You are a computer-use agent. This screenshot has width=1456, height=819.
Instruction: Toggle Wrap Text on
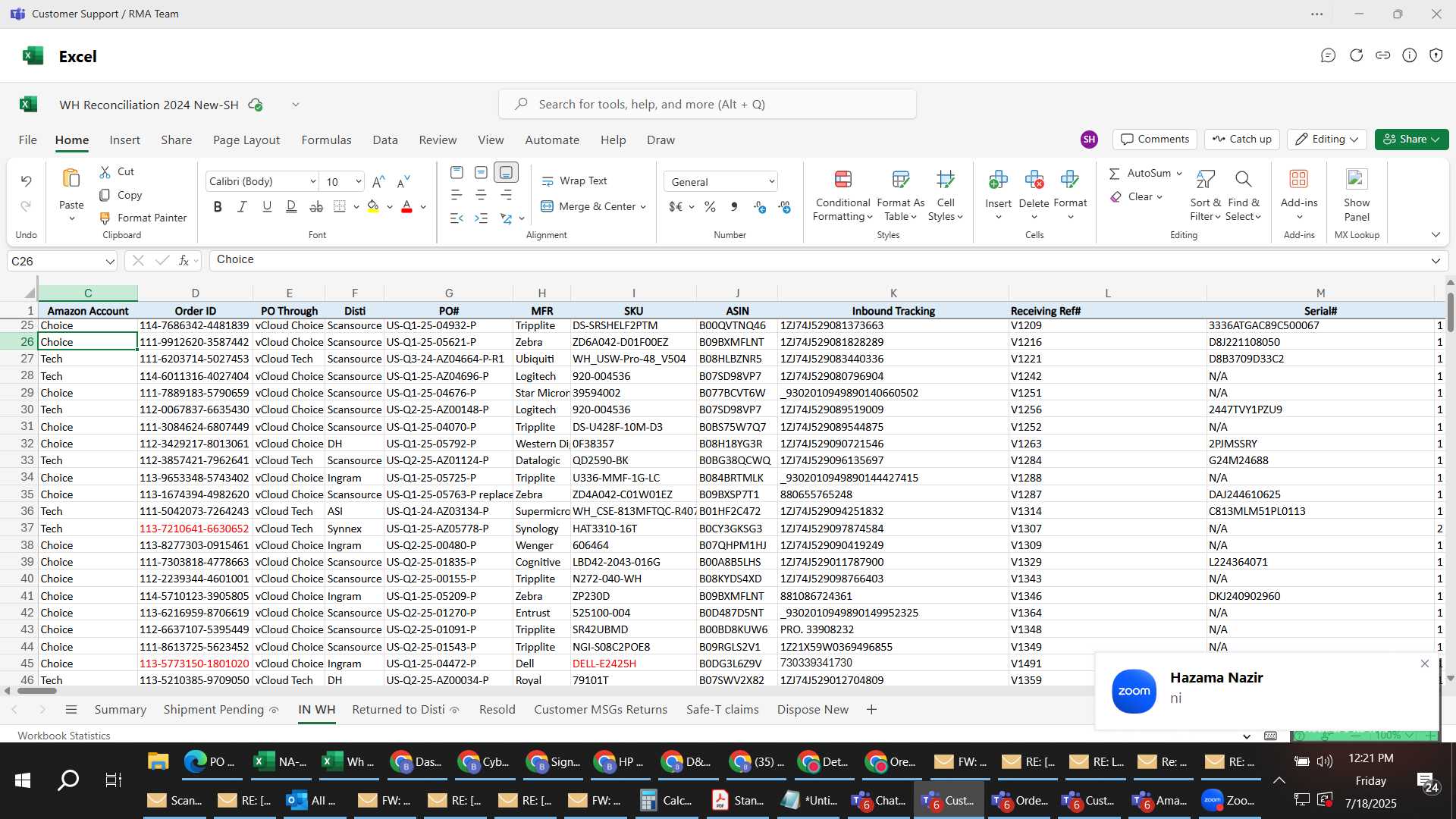point(574,181)
